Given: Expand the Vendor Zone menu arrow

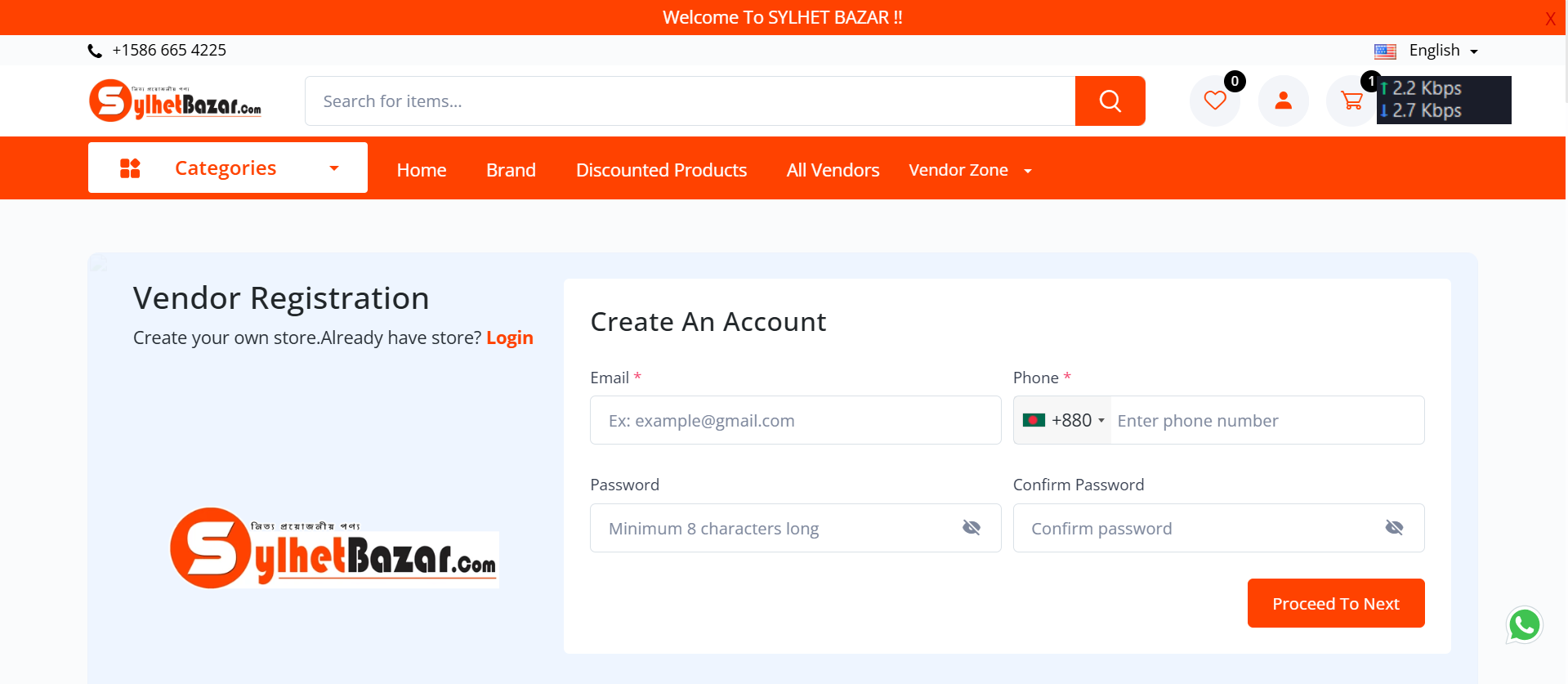Looking at the screenshot, I should click(x=1028, y=171).
